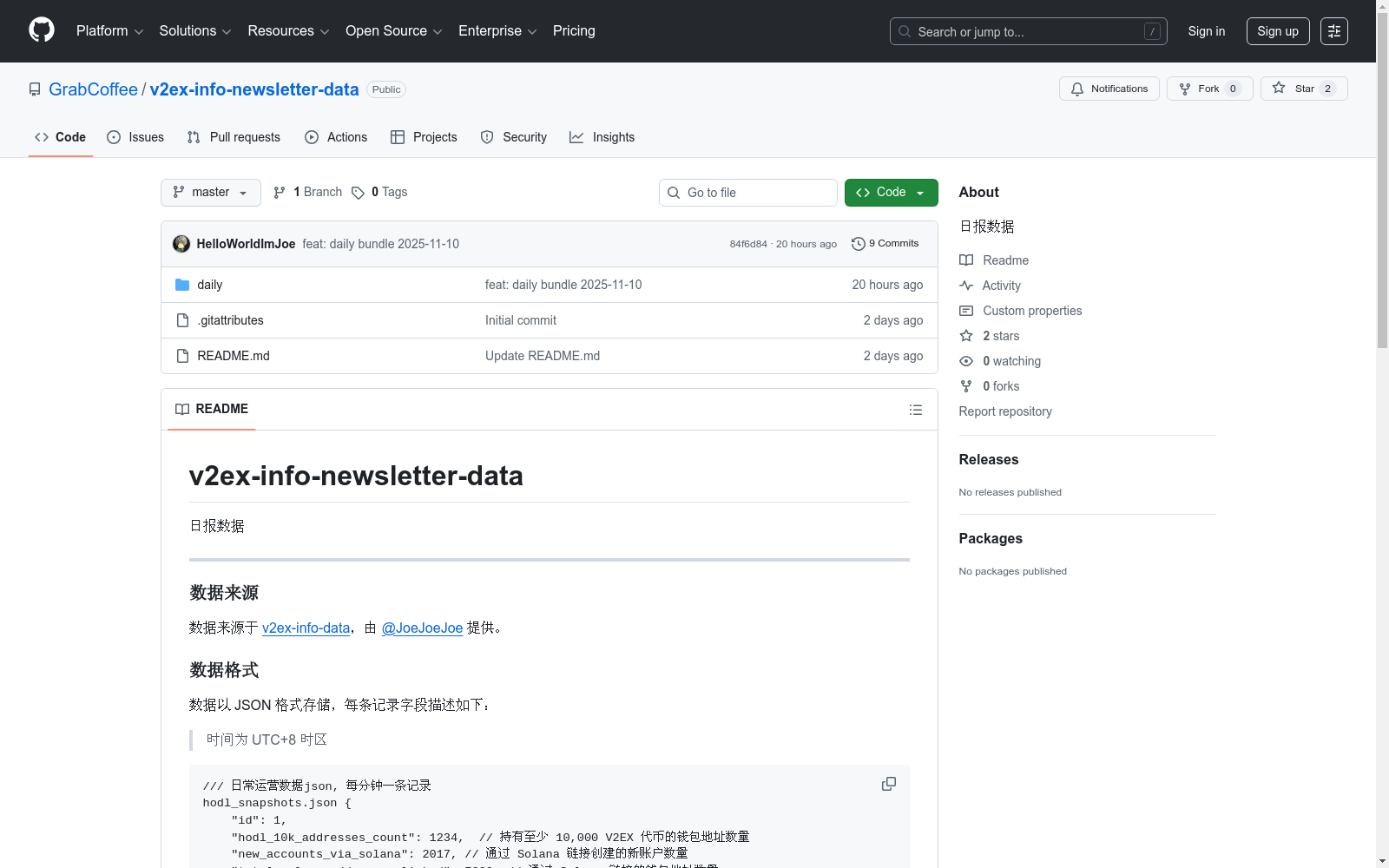1389x868 pixels.
Task: Open the README.md file
Action: [233, 356]
